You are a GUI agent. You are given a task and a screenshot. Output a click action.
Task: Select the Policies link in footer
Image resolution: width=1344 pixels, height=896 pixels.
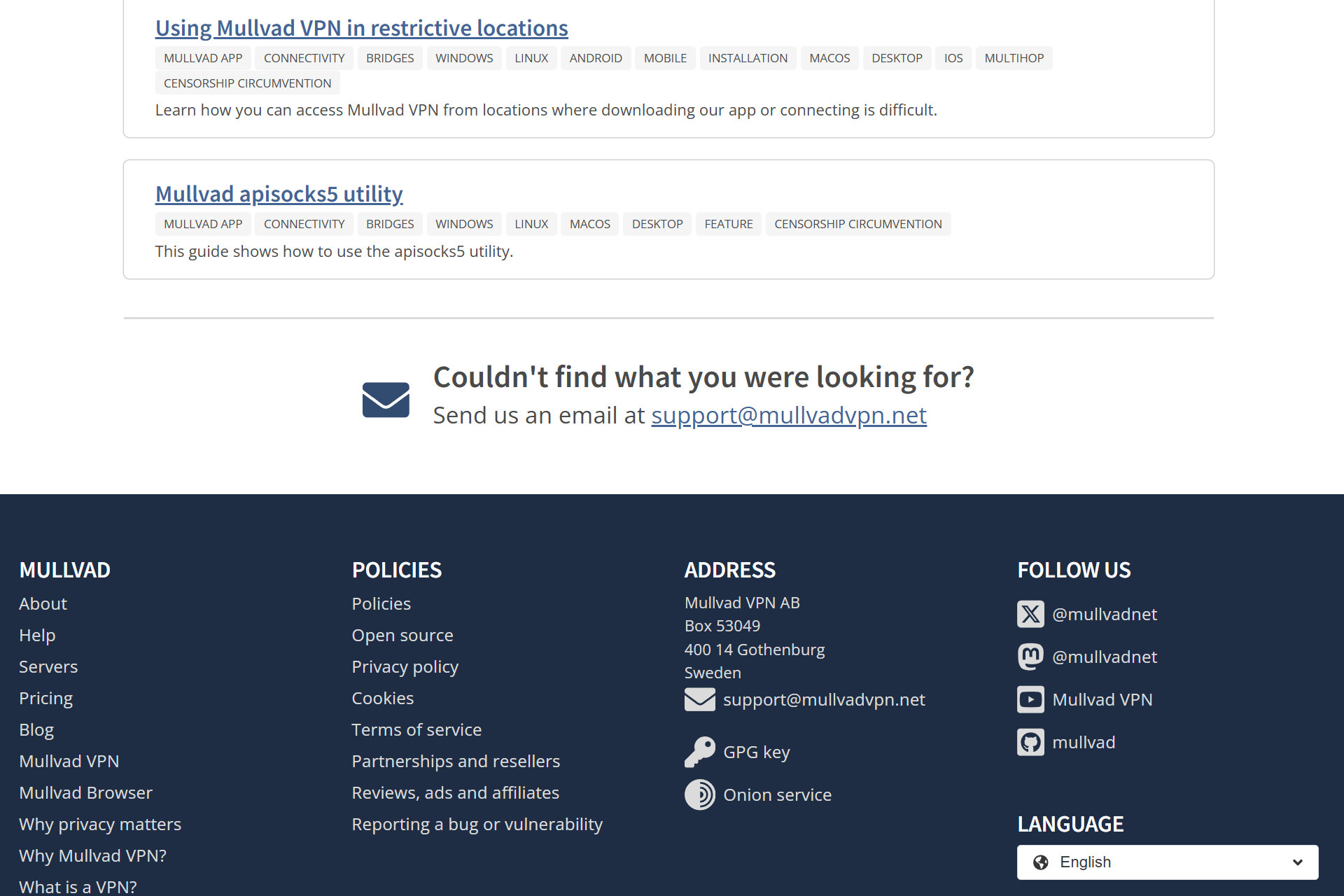point(381,603)
